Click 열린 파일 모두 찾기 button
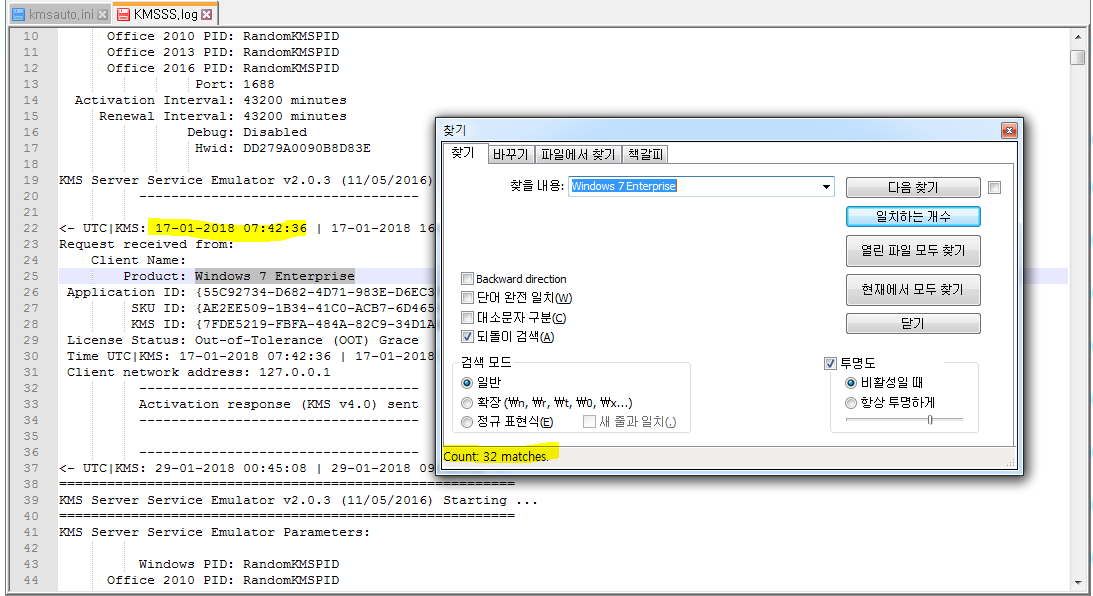This screenshot has height=596, width=1093. click(912, 250)
